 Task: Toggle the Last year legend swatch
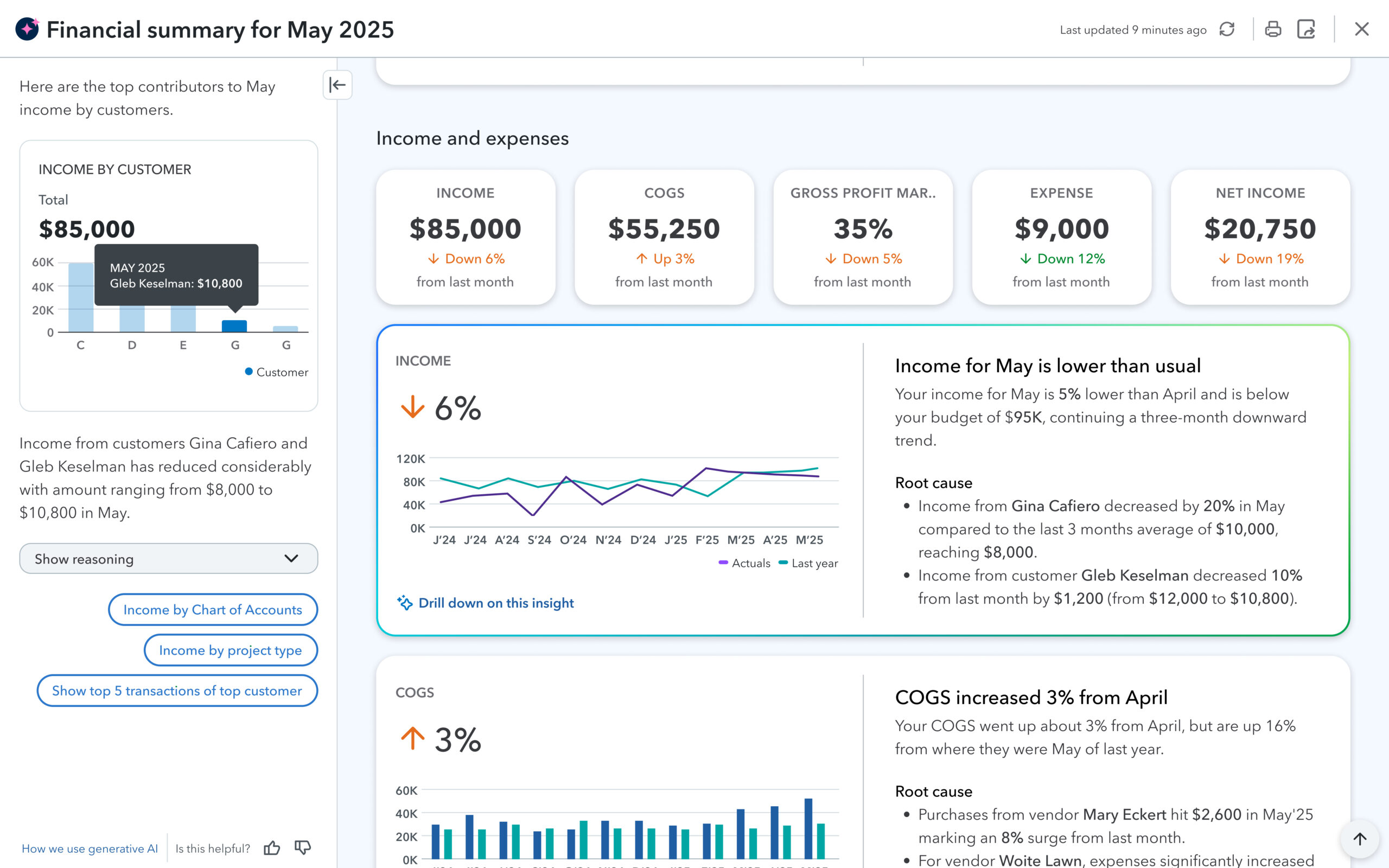click(783, 563)
